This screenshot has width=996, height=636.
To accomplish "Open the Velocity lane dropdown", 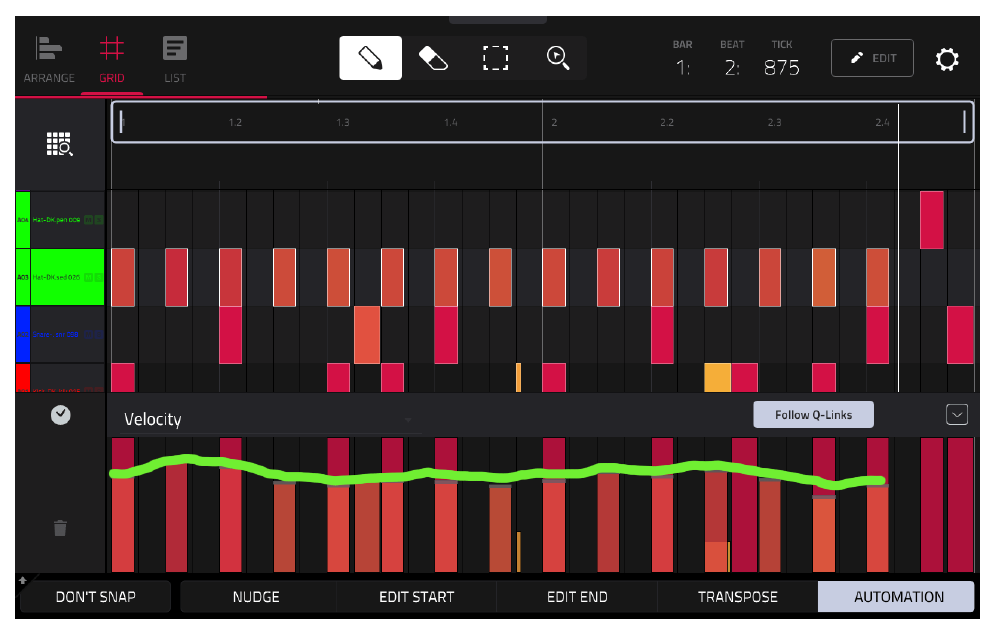I will pos(269,419).
